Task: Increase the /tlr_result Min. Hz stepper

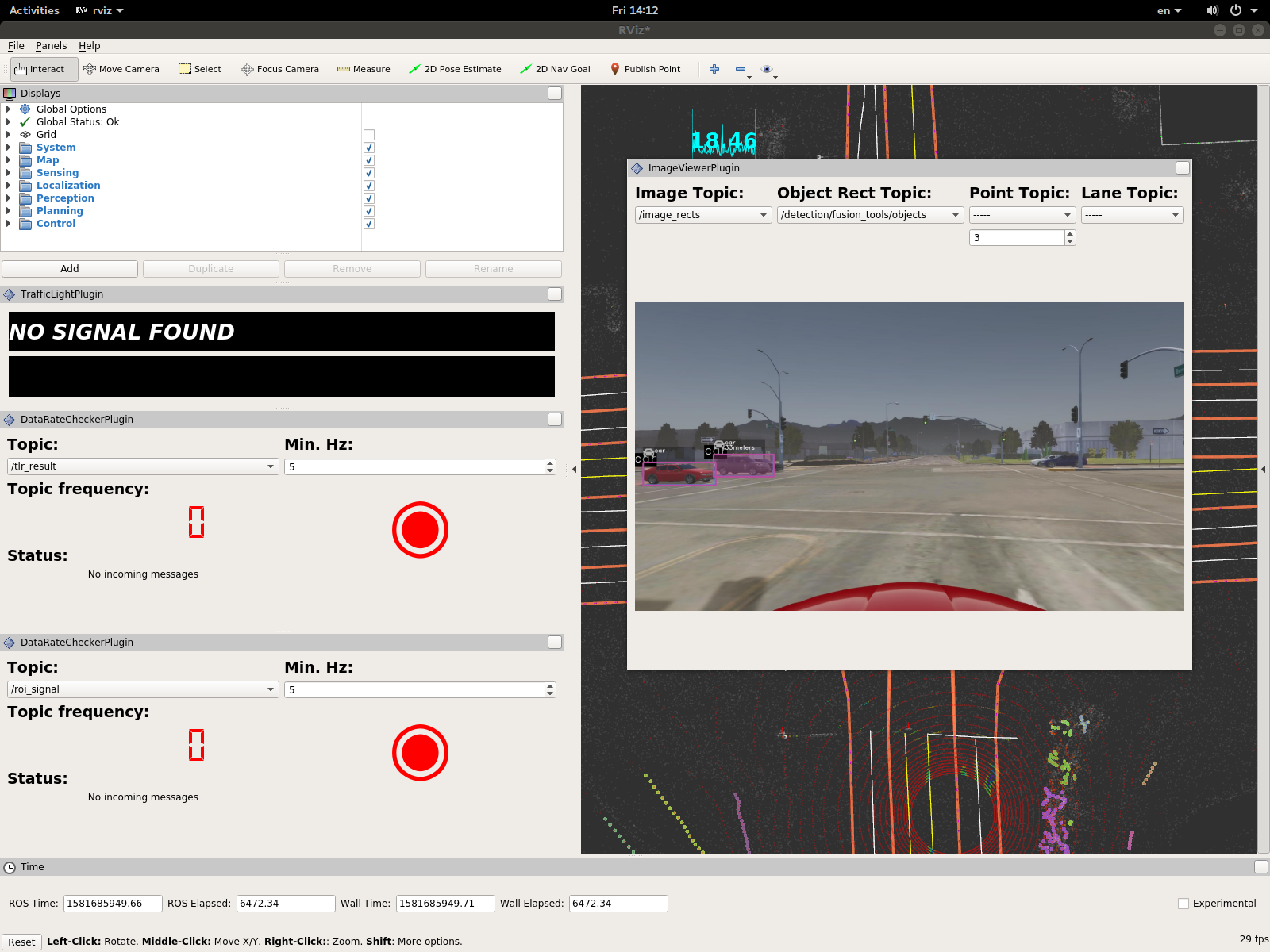Action: pos(550,463)
